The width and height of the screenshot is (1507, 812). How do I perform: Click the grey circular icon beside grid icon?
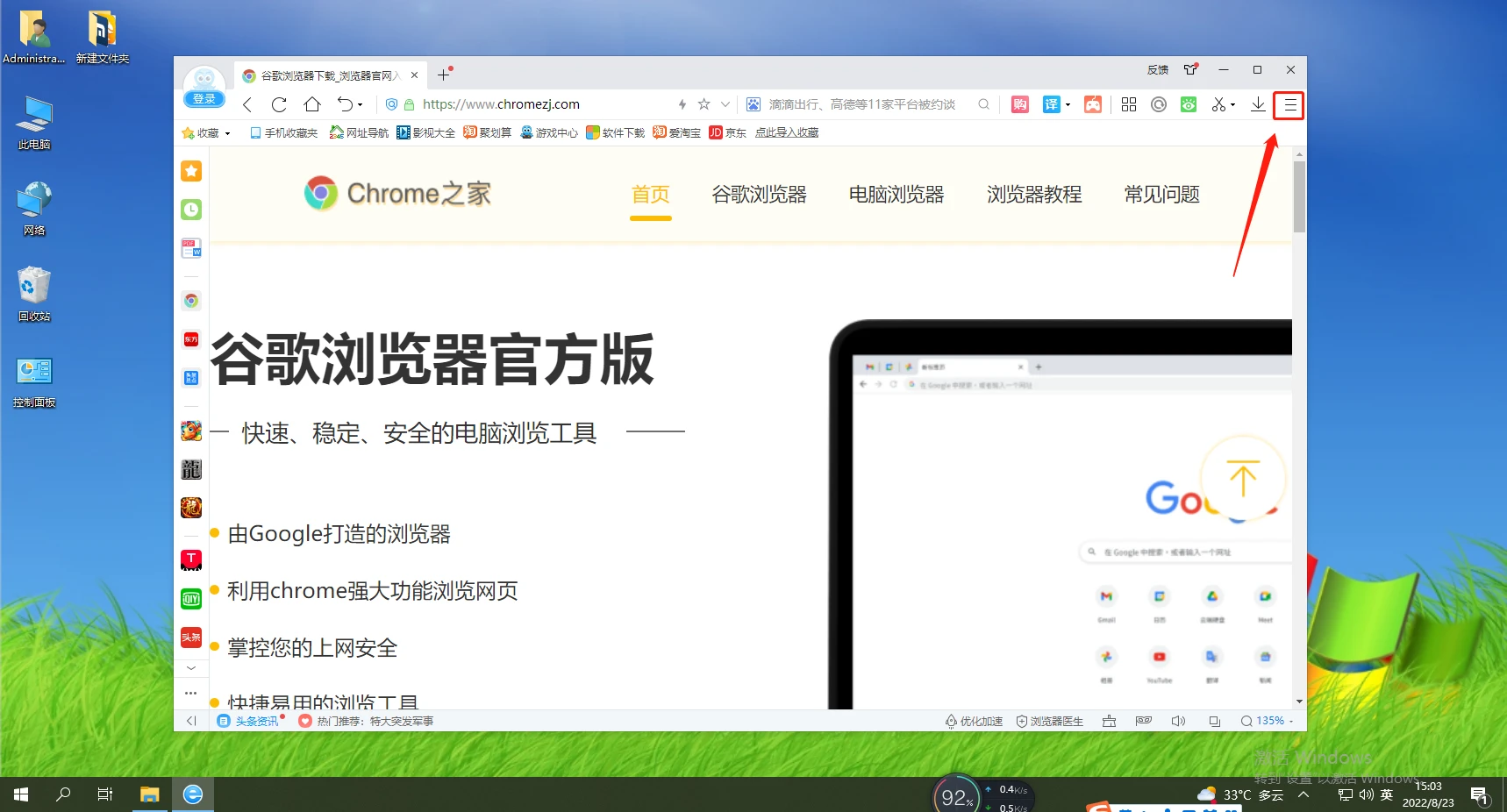tap(1159, 104)
